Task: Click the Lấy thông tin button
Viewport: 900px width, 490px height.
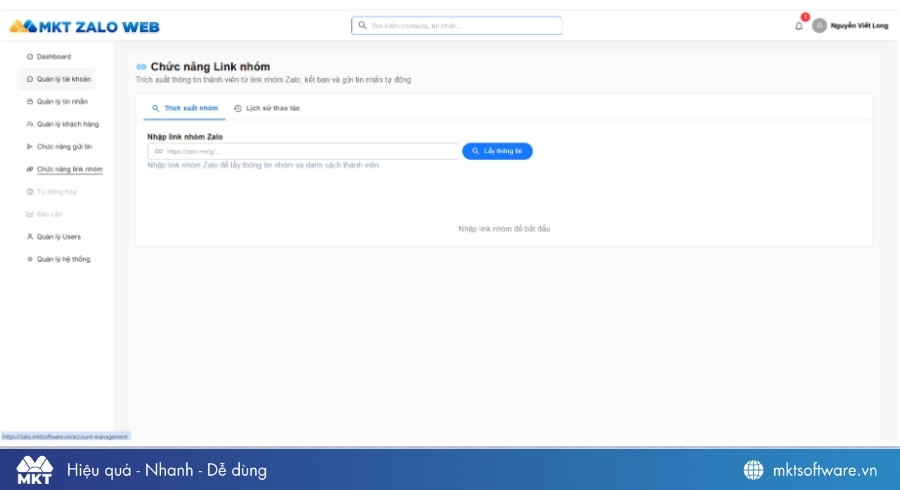Action: pyautogui.click(x=497, y=151)
